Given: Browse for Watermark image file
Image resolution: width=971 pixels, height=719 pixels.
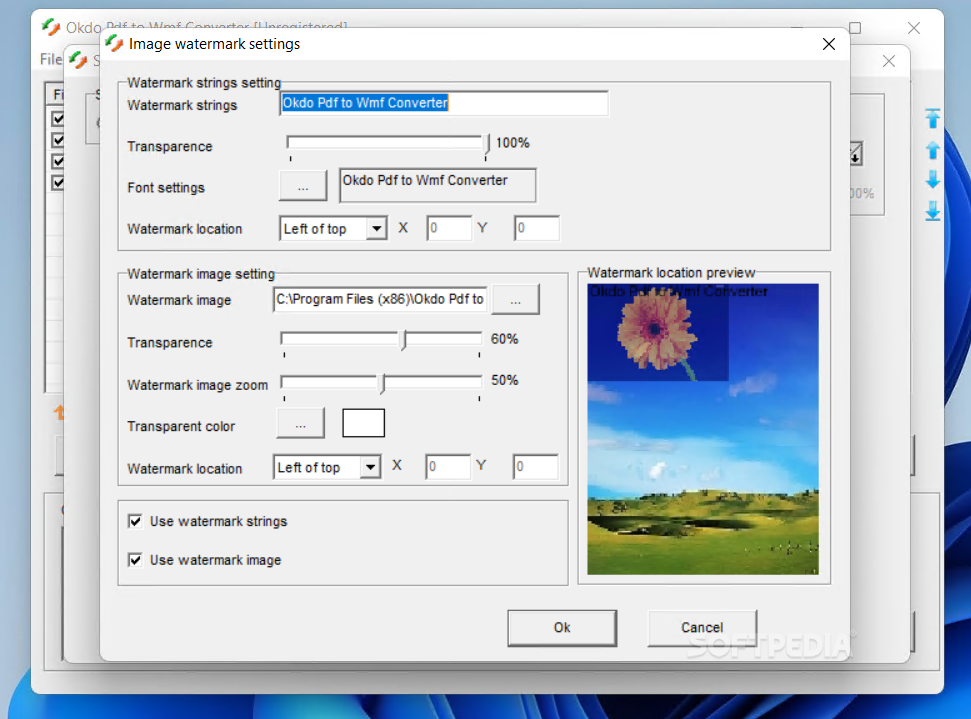Looking at the screenshot, I should [x=515, y=300].
